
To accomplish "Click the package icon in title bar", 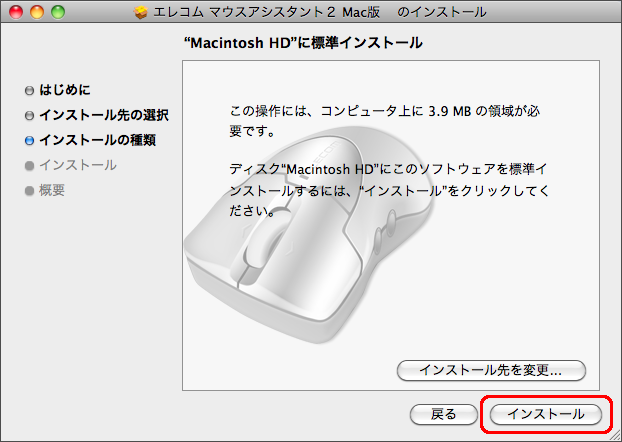I will [x=140, y=12].
